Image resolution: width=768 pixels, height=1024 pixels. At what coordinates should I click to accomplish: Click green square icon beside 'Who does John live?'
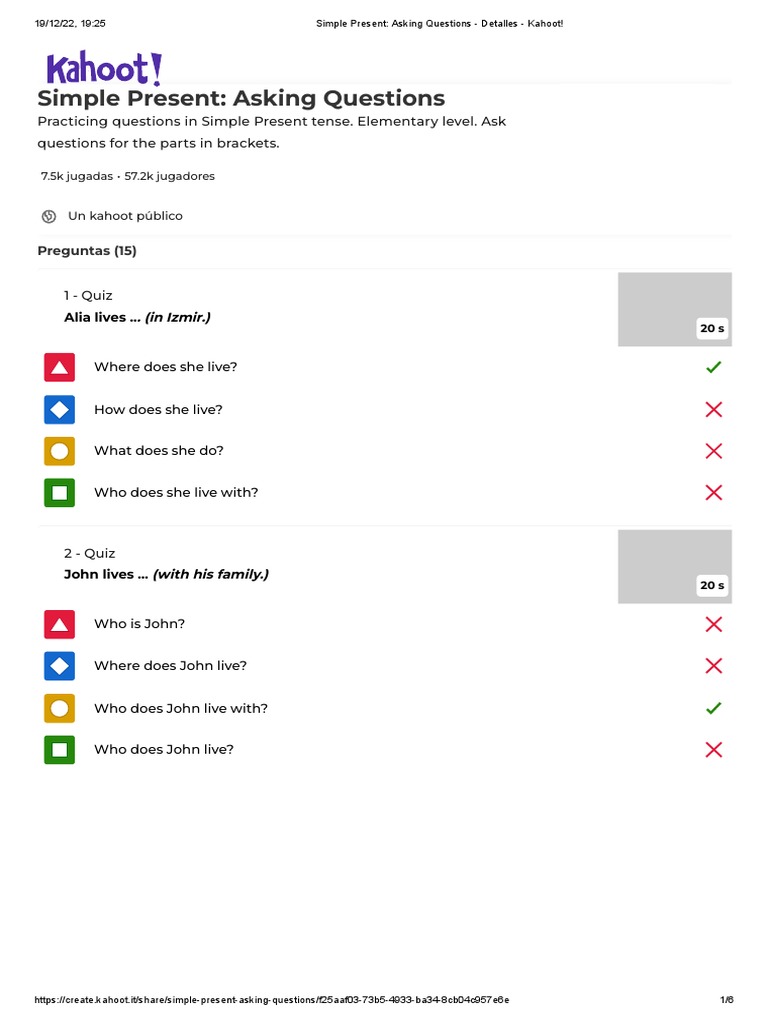click(x=59, y=749)
